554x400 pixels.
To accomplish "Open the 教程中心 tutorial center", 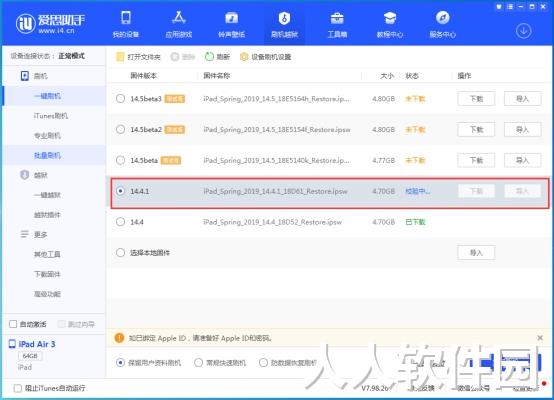I will 390,24.
